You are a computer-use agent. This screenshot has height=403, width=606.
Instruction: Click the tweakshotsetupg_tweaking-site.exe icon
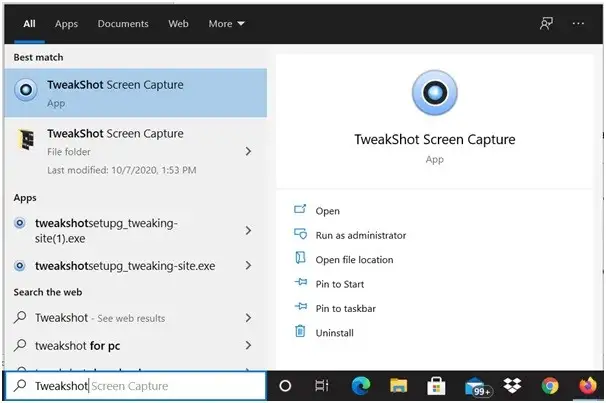[x=20, y=265]
